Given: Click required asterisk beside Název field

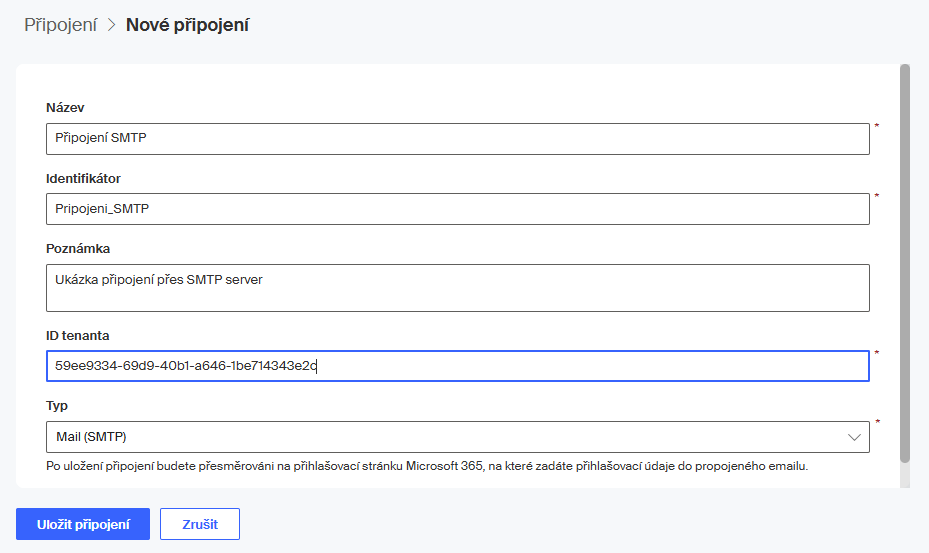Looking at the screenshot, I should (x=877, y=126).
